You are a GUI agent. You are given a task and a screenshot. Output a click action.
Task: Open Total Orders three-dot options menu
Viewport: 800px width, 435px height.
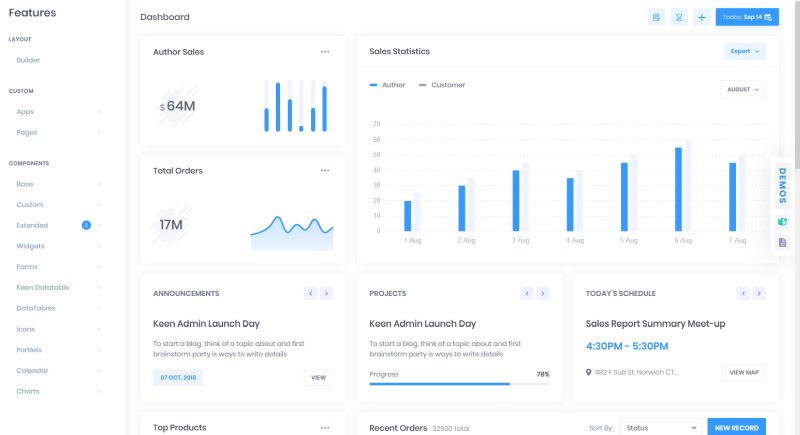coord(325,170)
